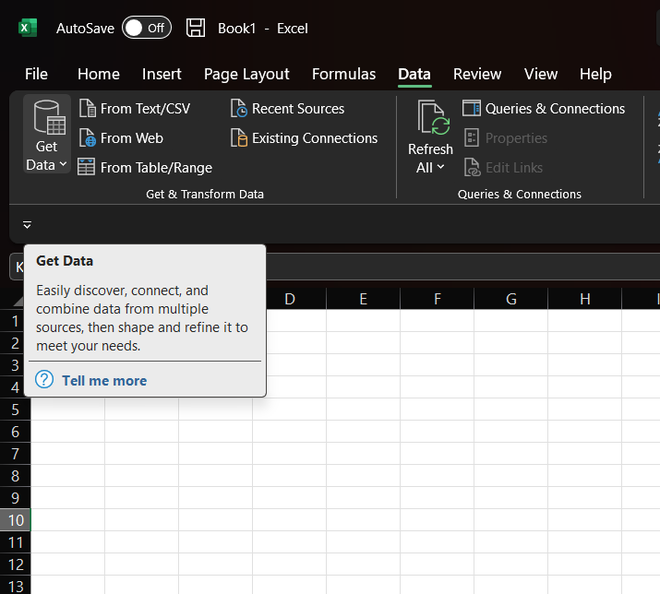
Task: Click the Tell me more link
Action: (x=104, y=380)
